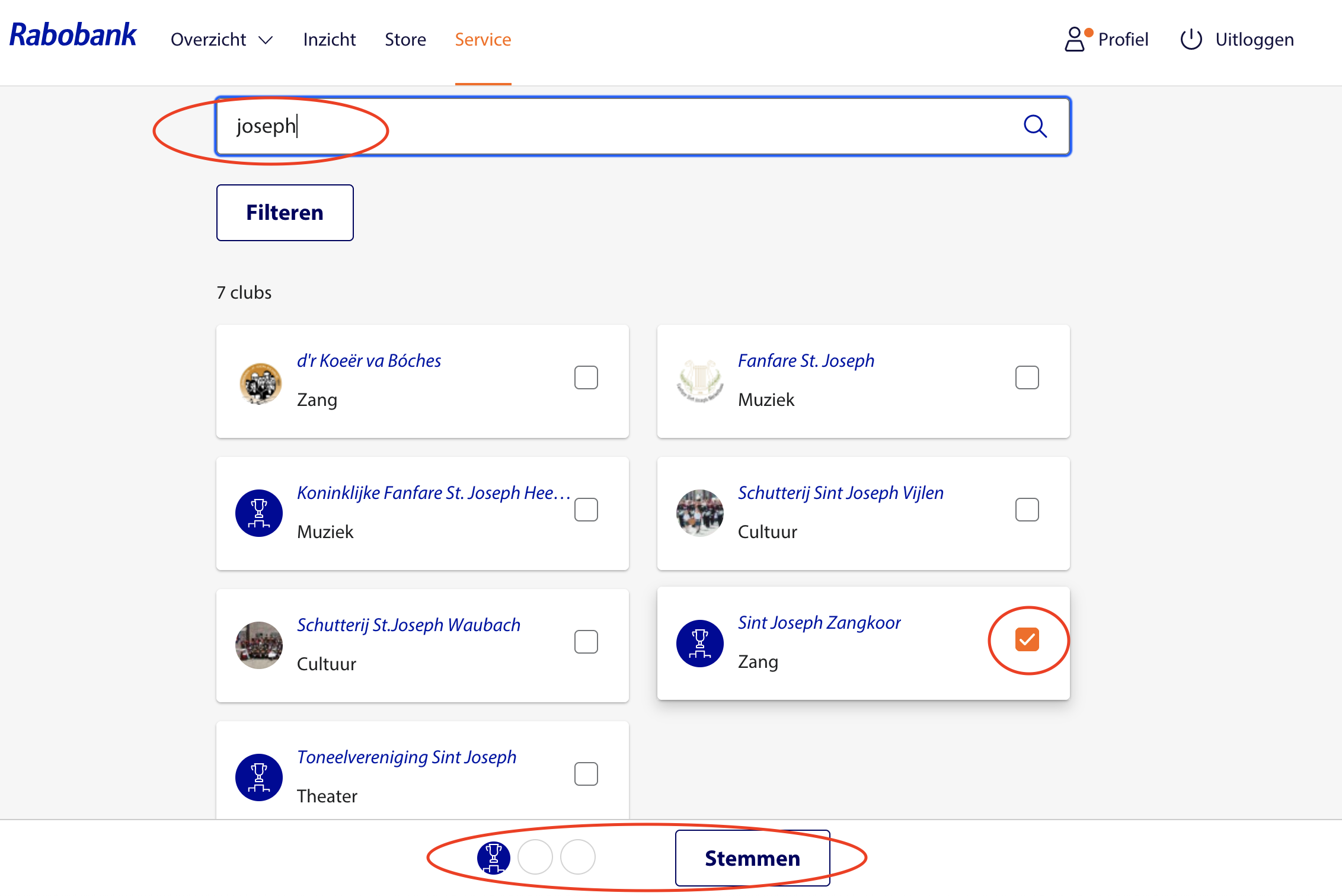Click the Fanfare St. Joseph lyre logo
1342x896 pixels.
(700, 381)
